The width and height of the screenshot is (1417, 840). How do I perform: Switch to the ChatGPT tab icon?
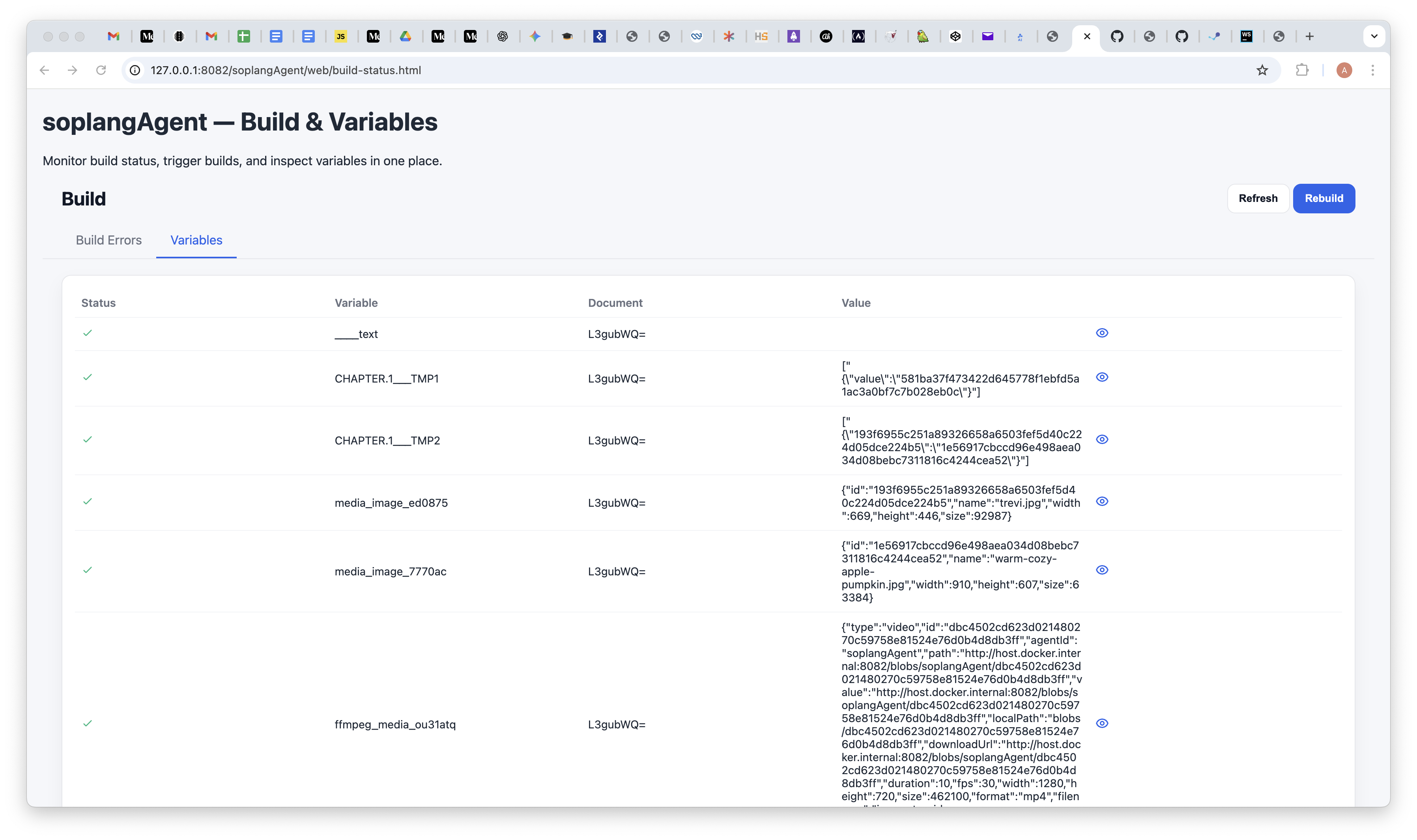coord(502,37)
